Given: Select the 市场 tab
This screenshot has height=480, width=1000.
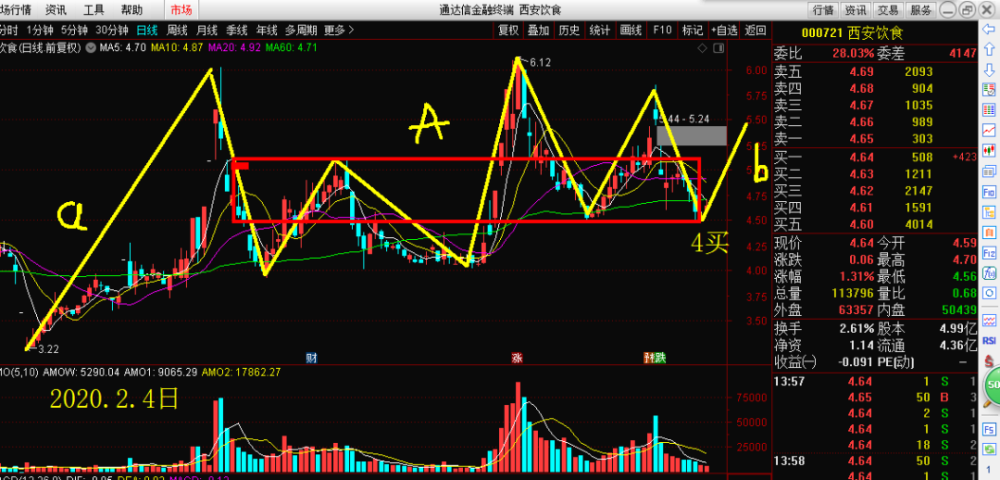Looking at the screenshot, I should point(181,10).
